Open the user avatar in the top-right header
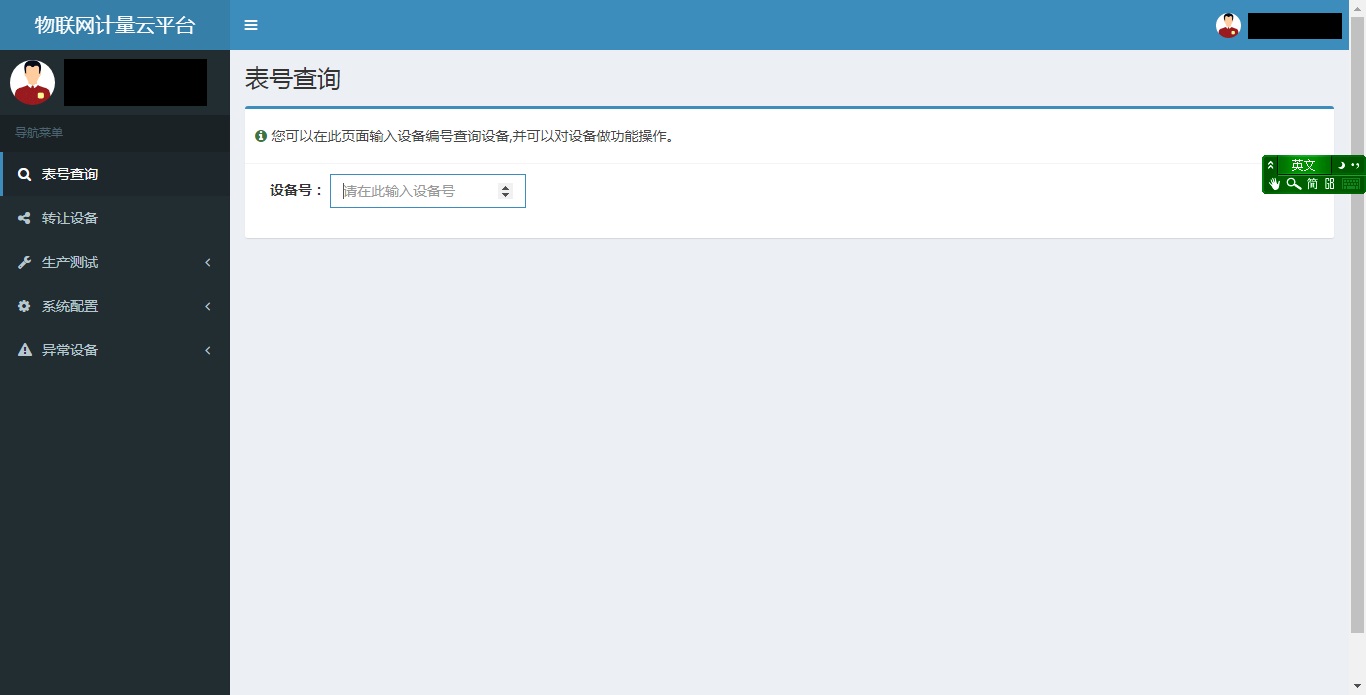The width and height of the screenshot is (1366, 695). (x=1228, y=26)
